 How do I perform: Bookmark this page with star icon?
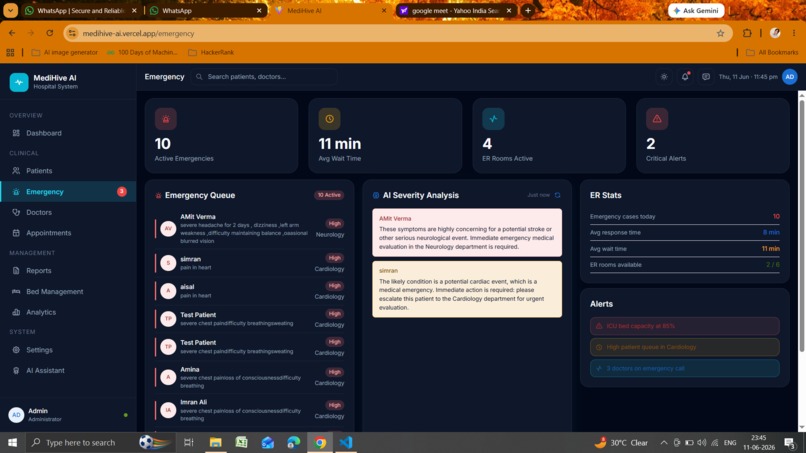[720, 33]
